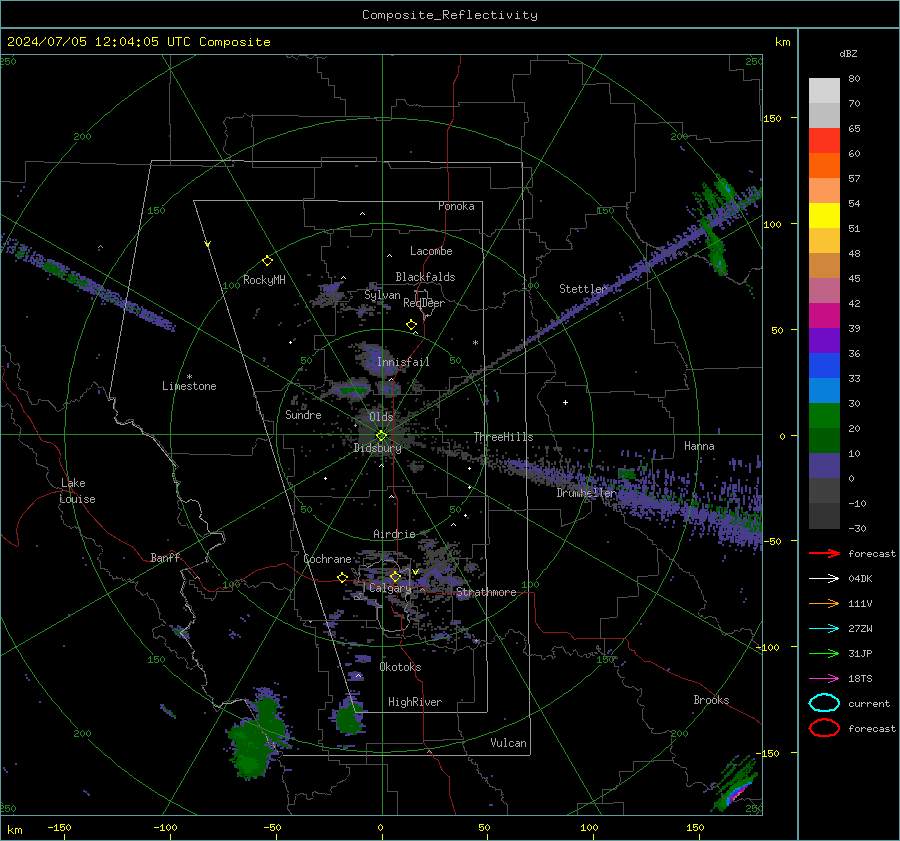Select the red 'forecast' ellipse symbol
The height and width of the screenshot is (841, 900).
click(824, 728)
